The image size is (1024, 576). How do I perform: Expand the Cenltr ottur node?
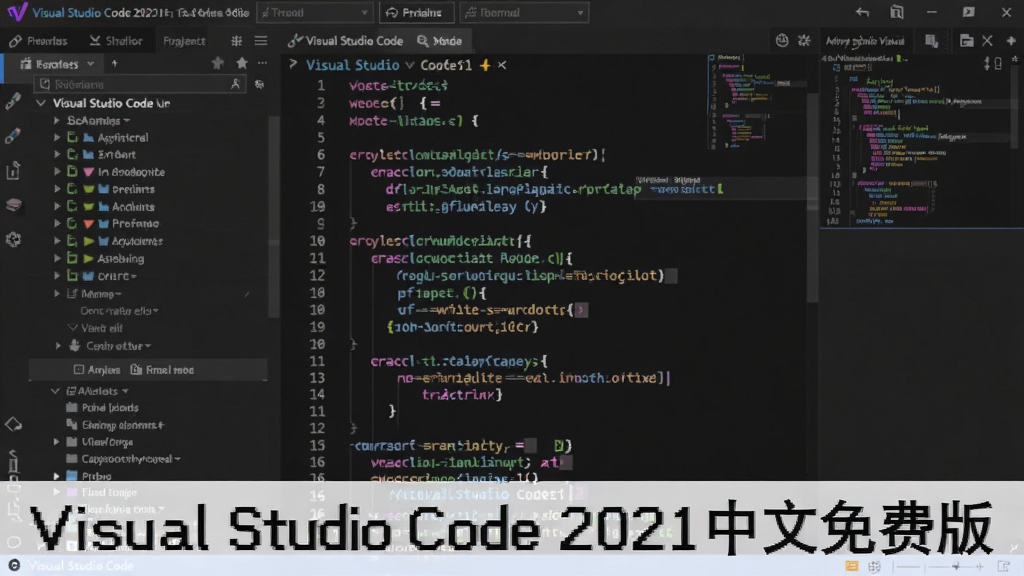58,345
